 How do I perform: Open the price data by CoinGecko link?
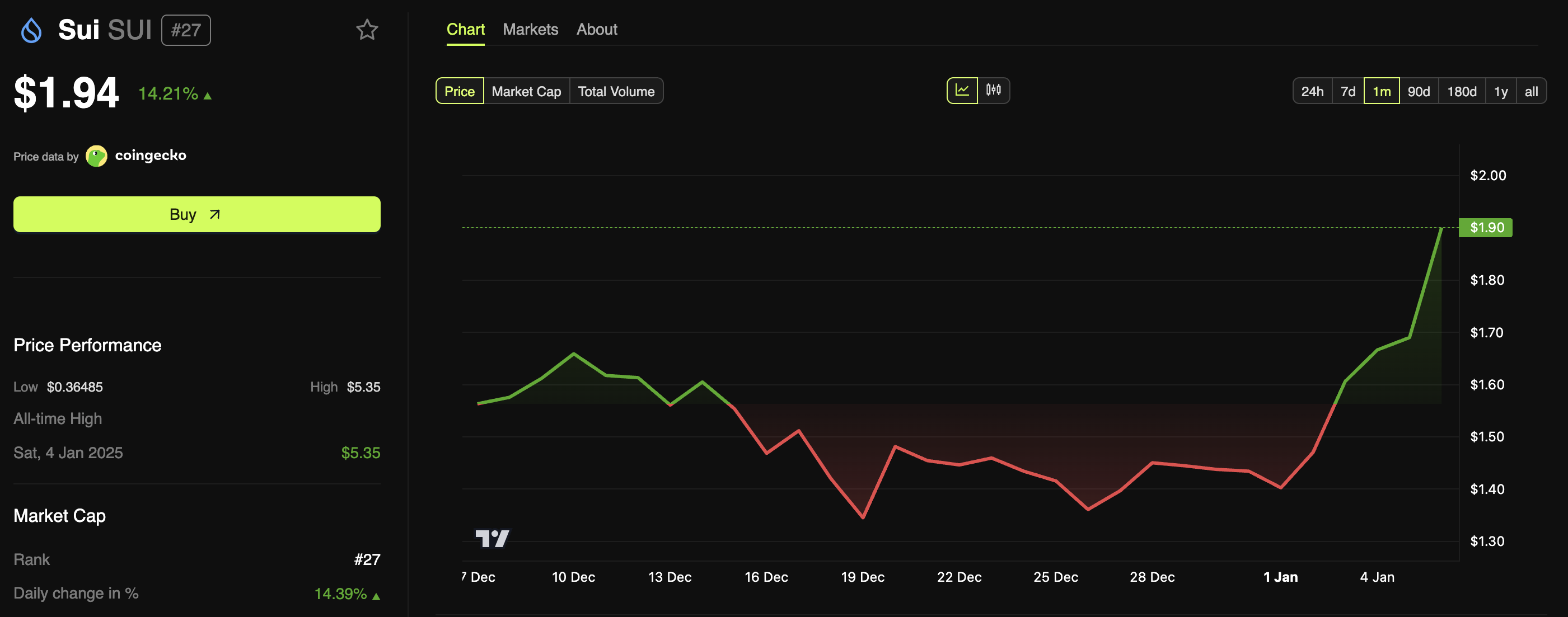coord(151,156)
